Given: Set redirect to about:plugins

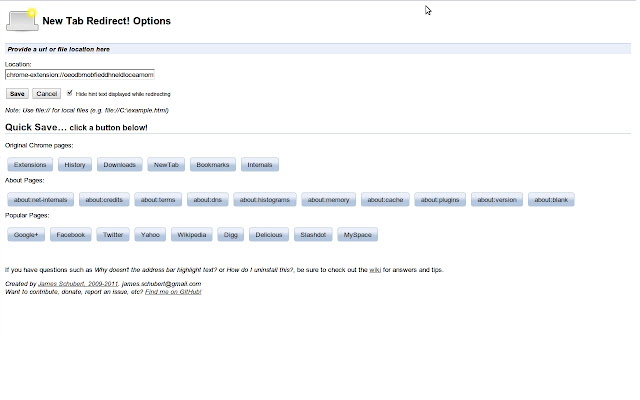Looking at the screenshot, I should click(x=440, y=200).
